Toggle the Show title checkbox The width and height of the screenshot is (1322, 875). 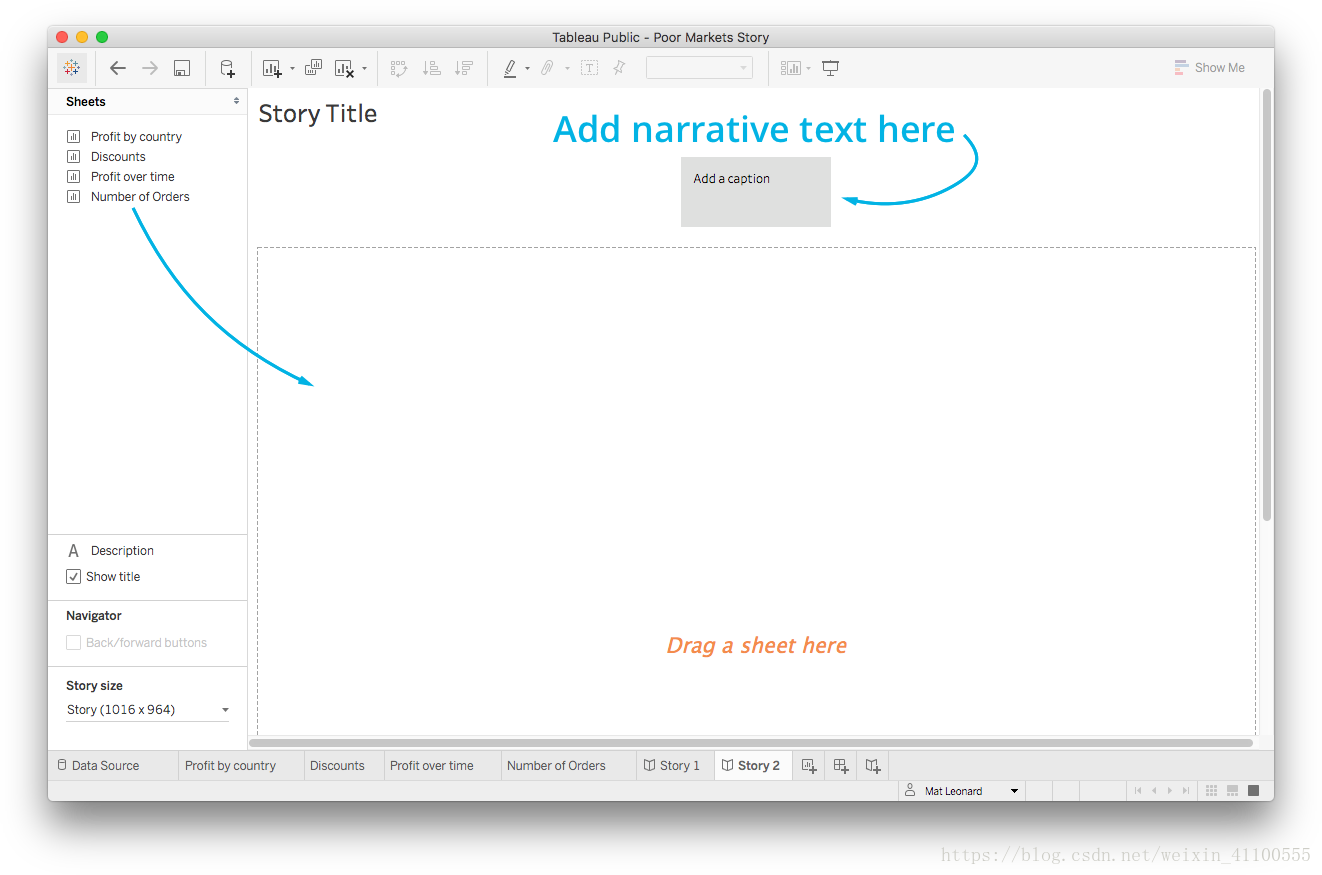point(73,577)
